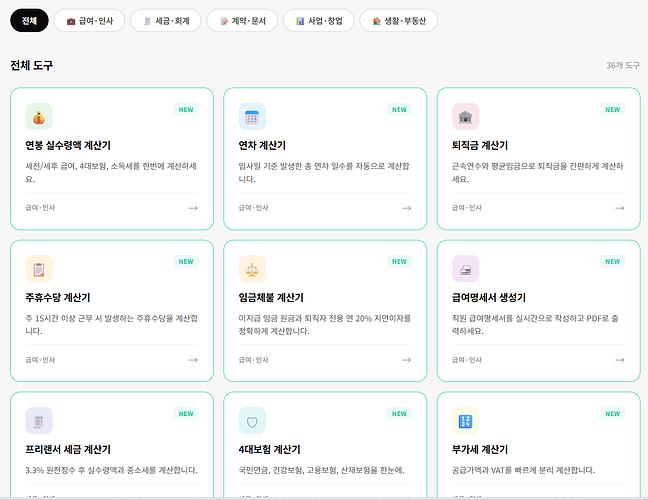
Task: Open the 세금·회계 category tab
Action: (x=168, y=21)
